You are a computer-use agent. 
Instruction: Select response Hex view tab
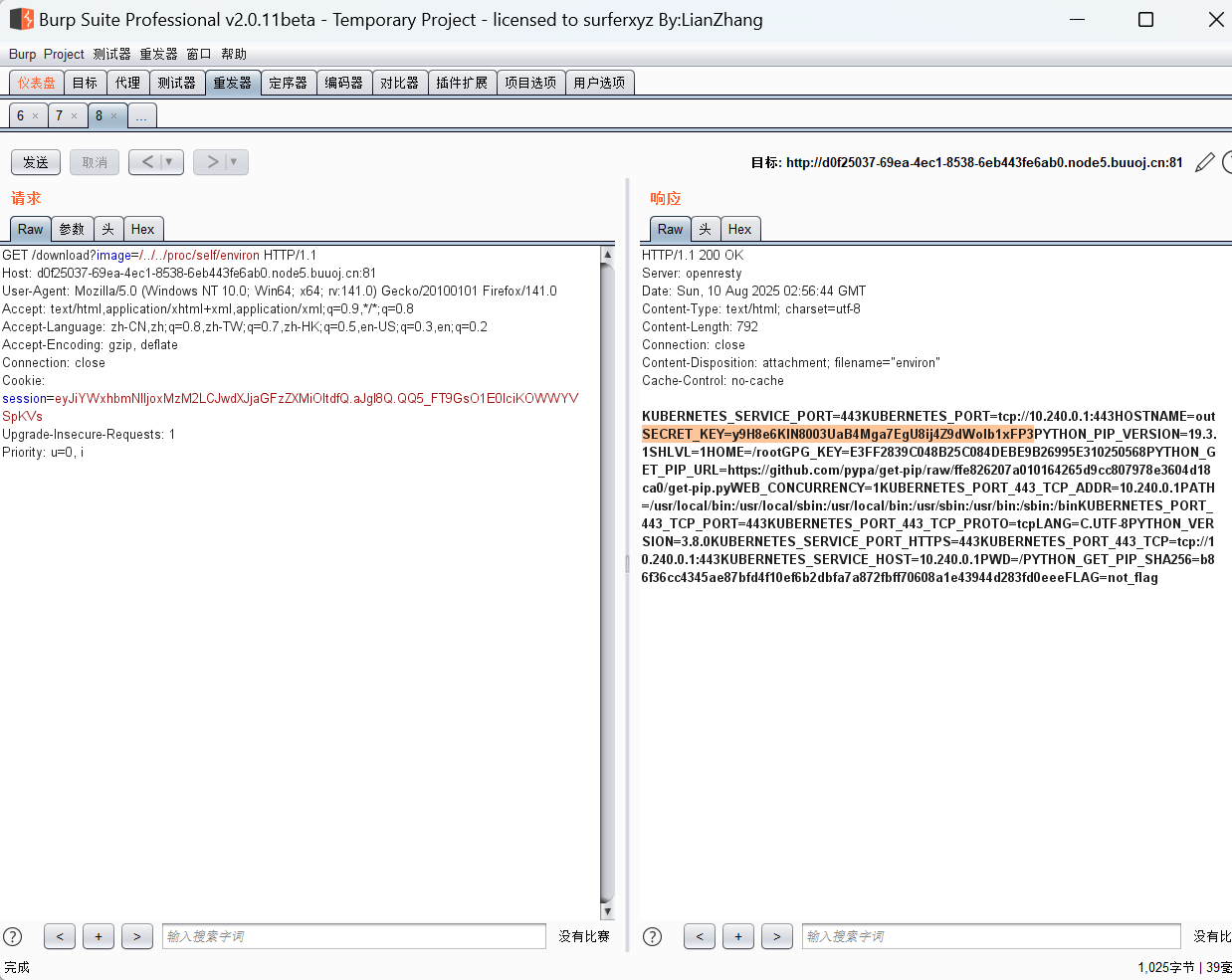pos(739,229)
